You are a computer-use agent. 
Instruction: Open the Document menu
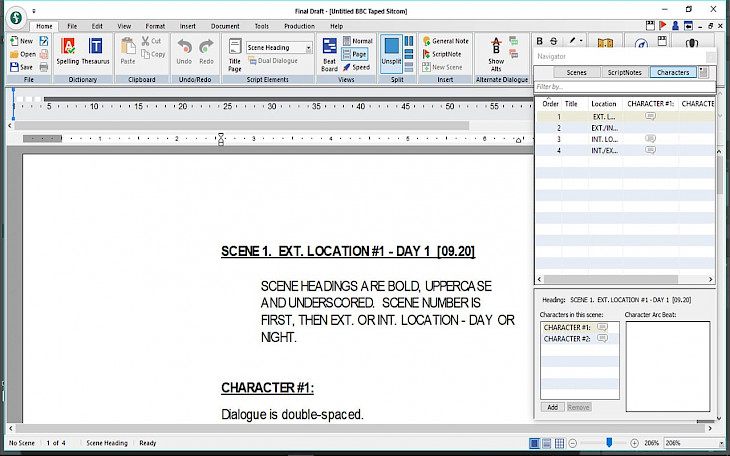[225, 26]
